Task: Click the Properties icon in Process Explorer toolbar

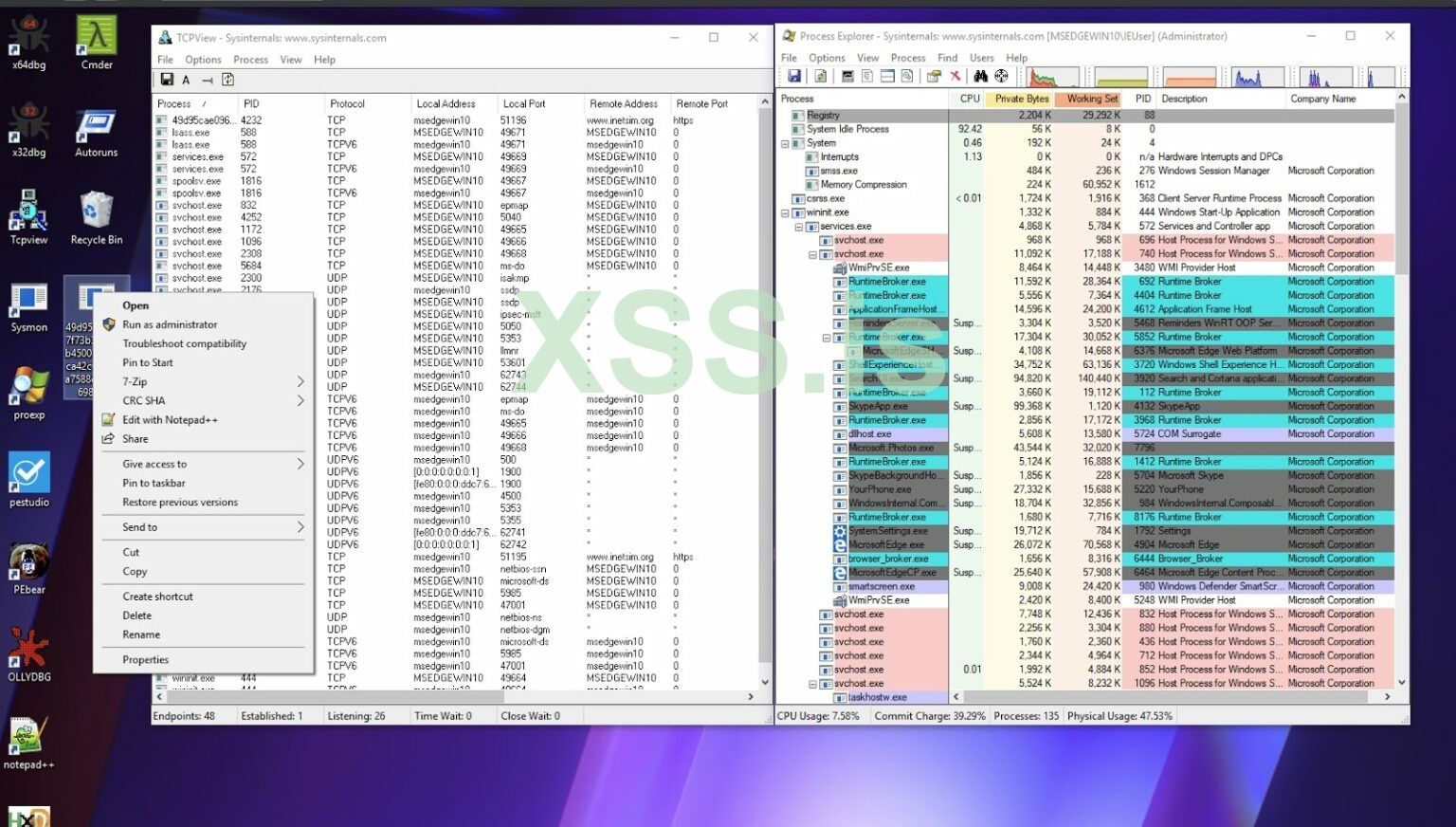Action: coord(934,76)
